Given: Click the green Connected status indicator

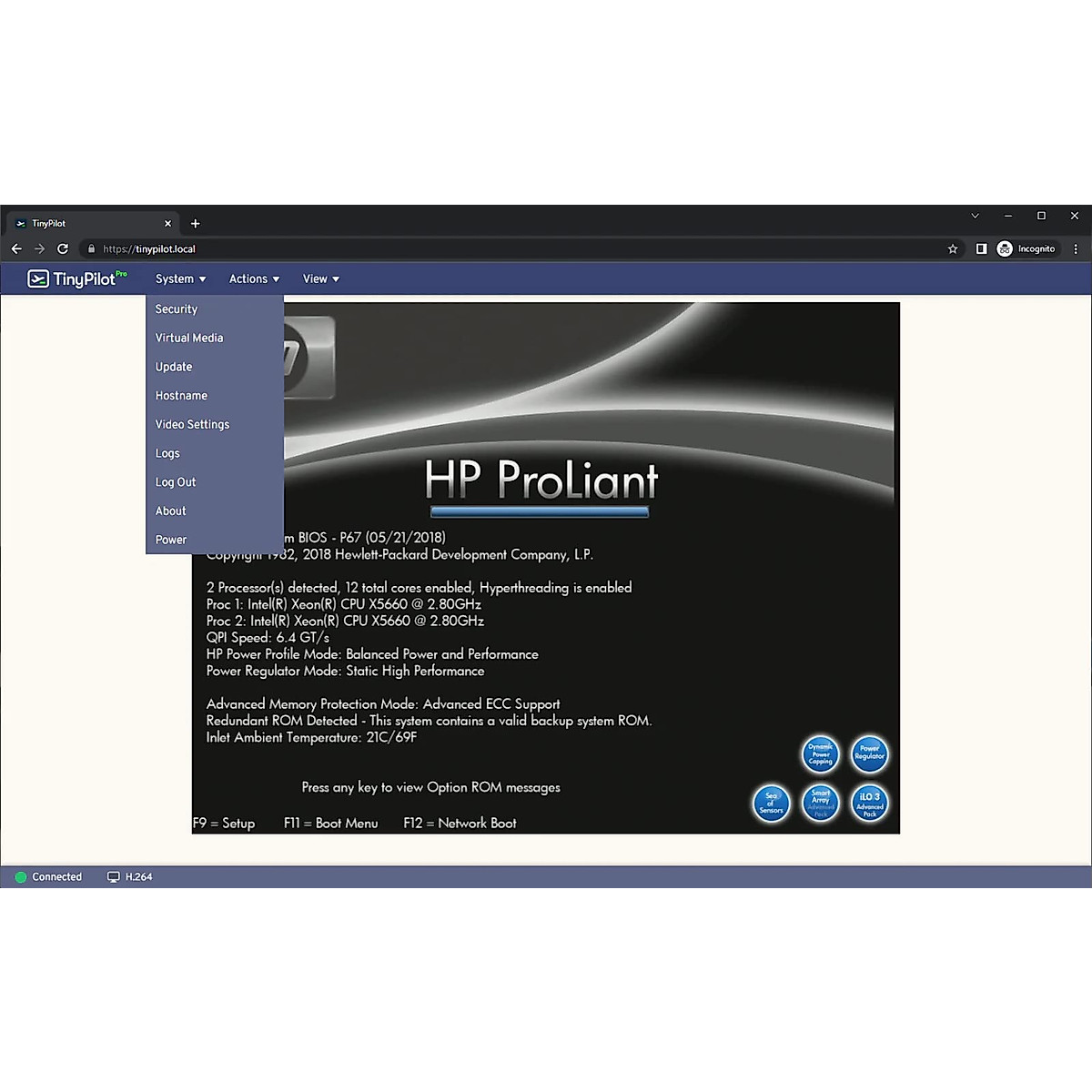Looking at the screenshot, I should coord(18,876).
